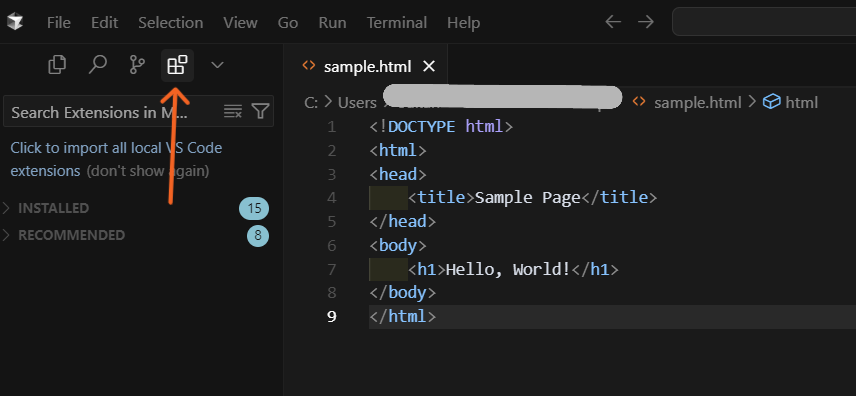Click the top command search box

coord(764,22)
